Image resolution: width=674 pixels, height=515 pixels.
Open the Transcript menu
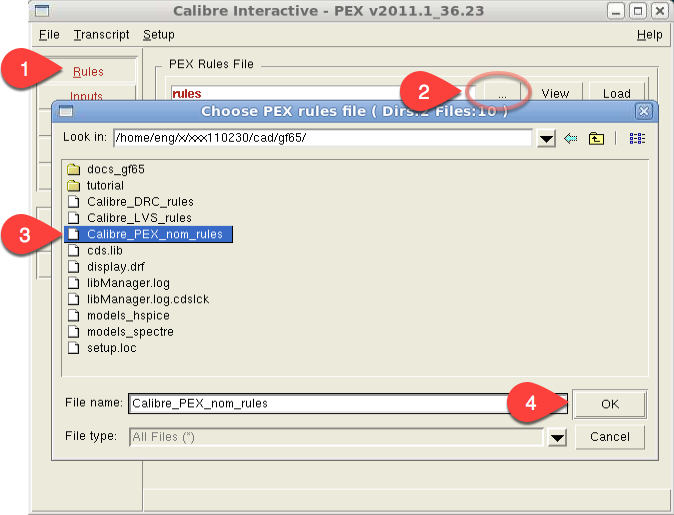(x=101, y=34)
